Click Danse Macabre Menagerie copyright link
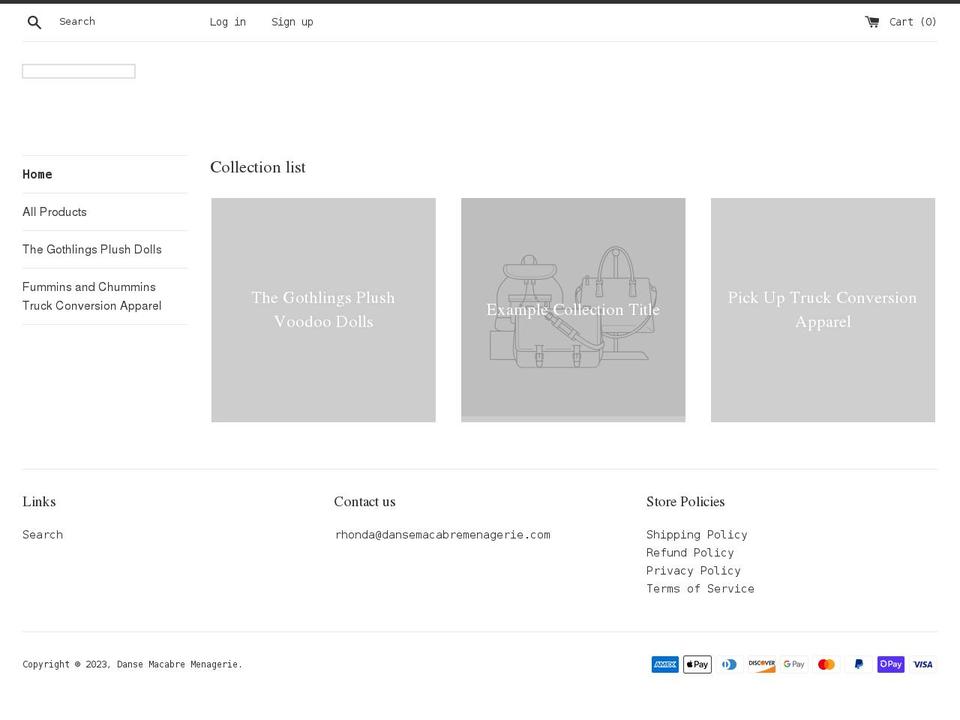The image size is (960, 720). click(178, 664)
